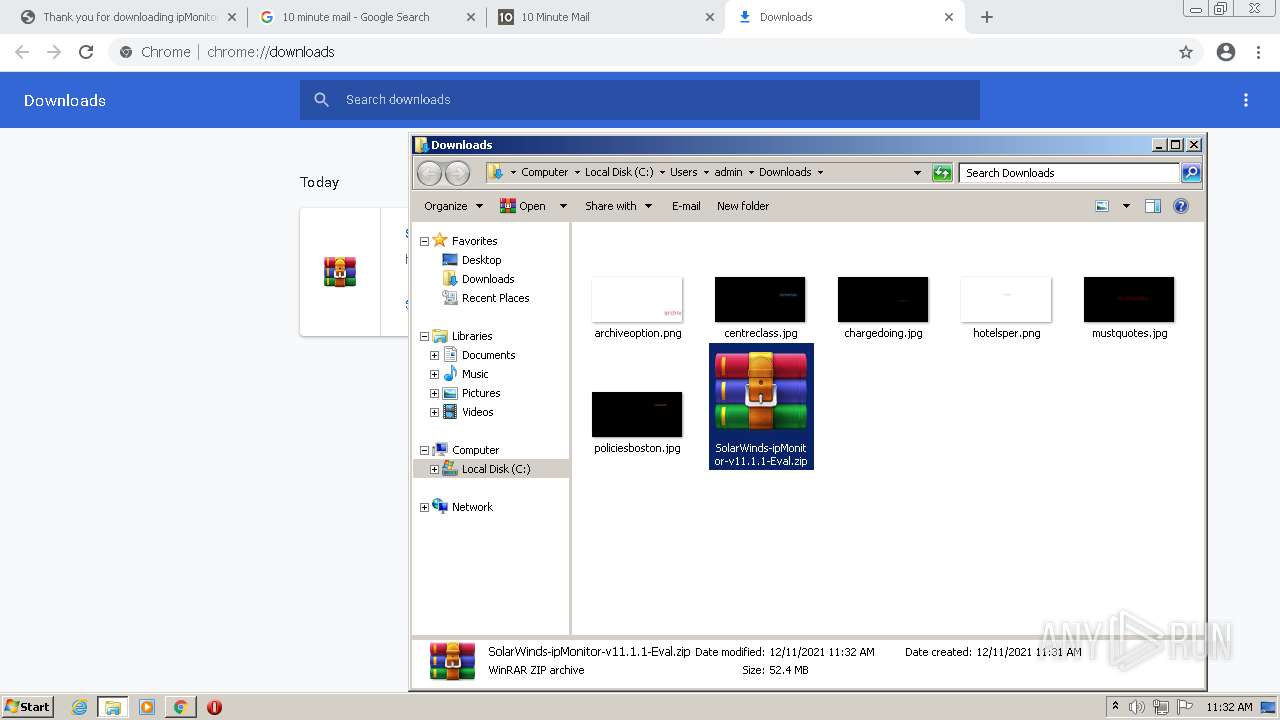1280x720 pixels.
Task: Click the Open toolbar button
Action: click(x=523, y=206)
